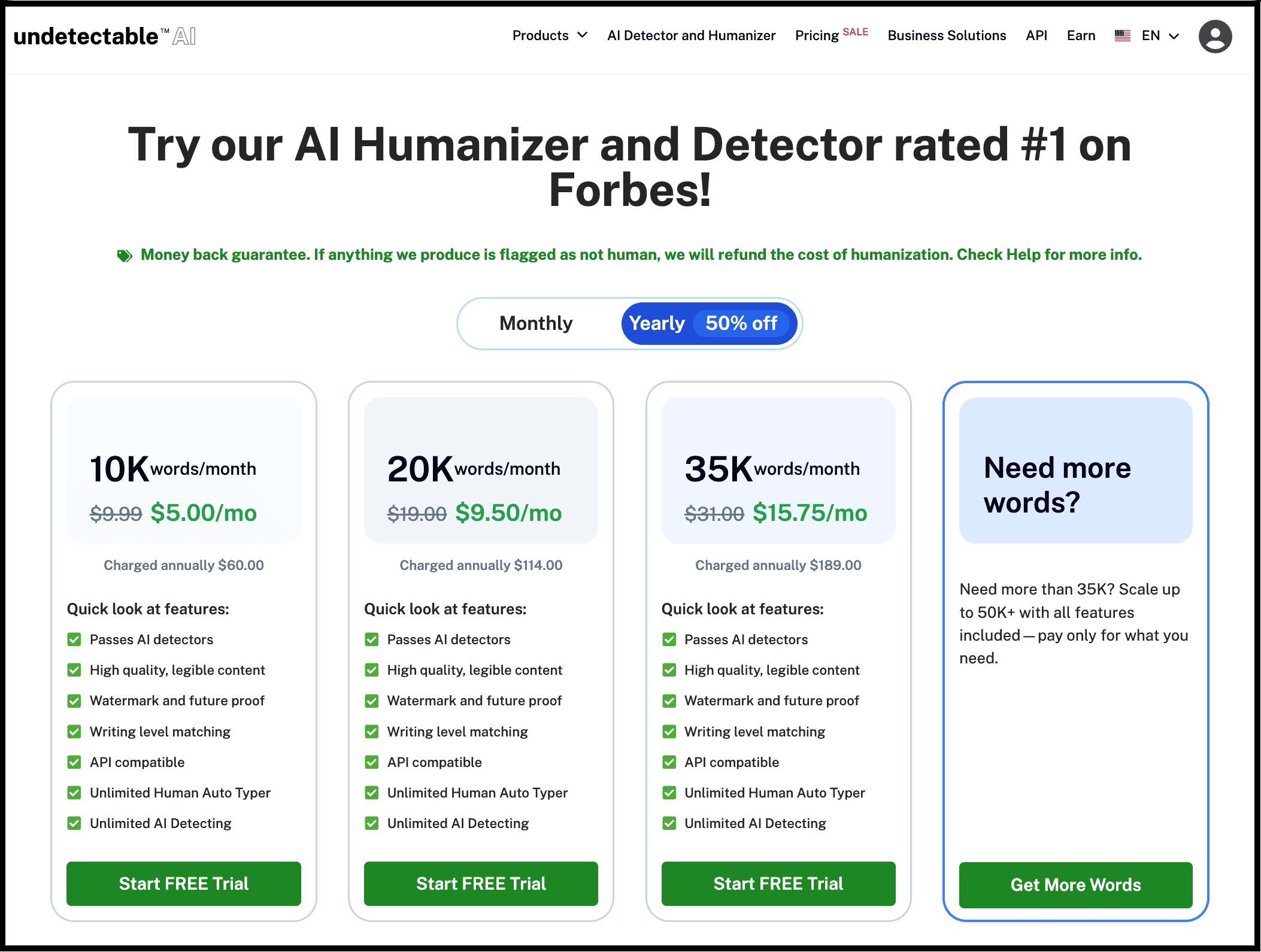
Task: Start FREE Trial for 35K plan
Action: pos(778,884)
